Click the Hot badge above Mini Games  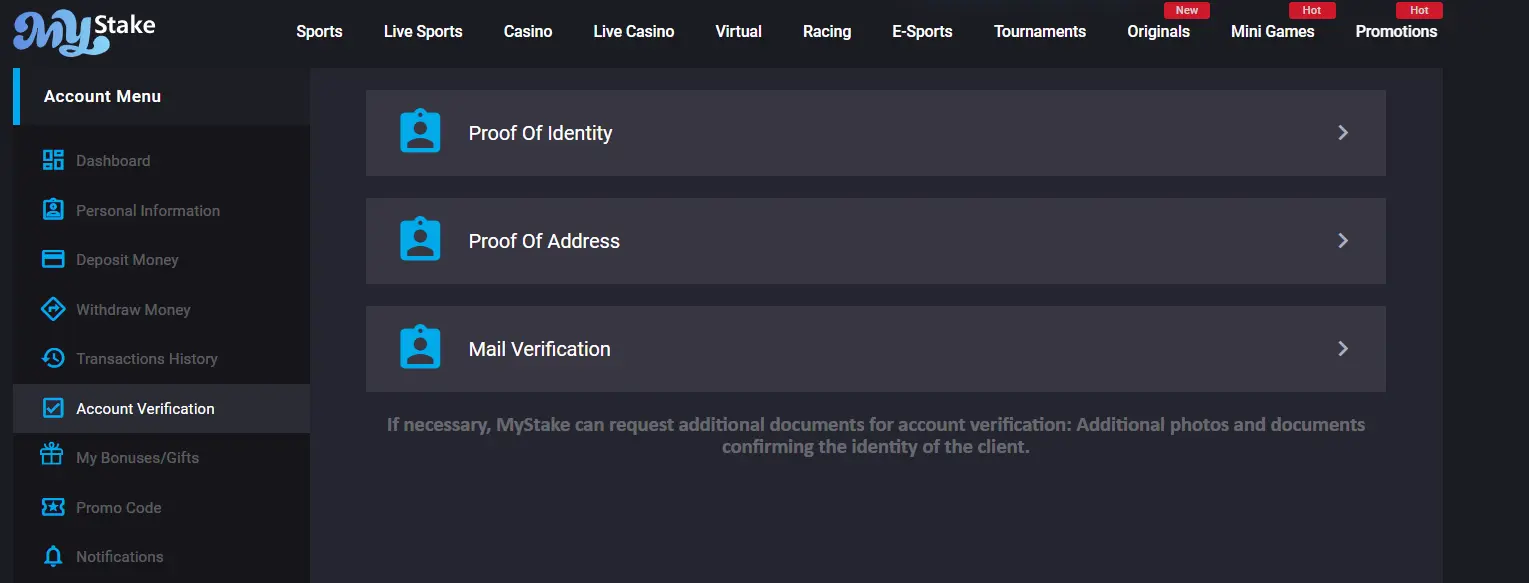click(x=1312, y=10)
